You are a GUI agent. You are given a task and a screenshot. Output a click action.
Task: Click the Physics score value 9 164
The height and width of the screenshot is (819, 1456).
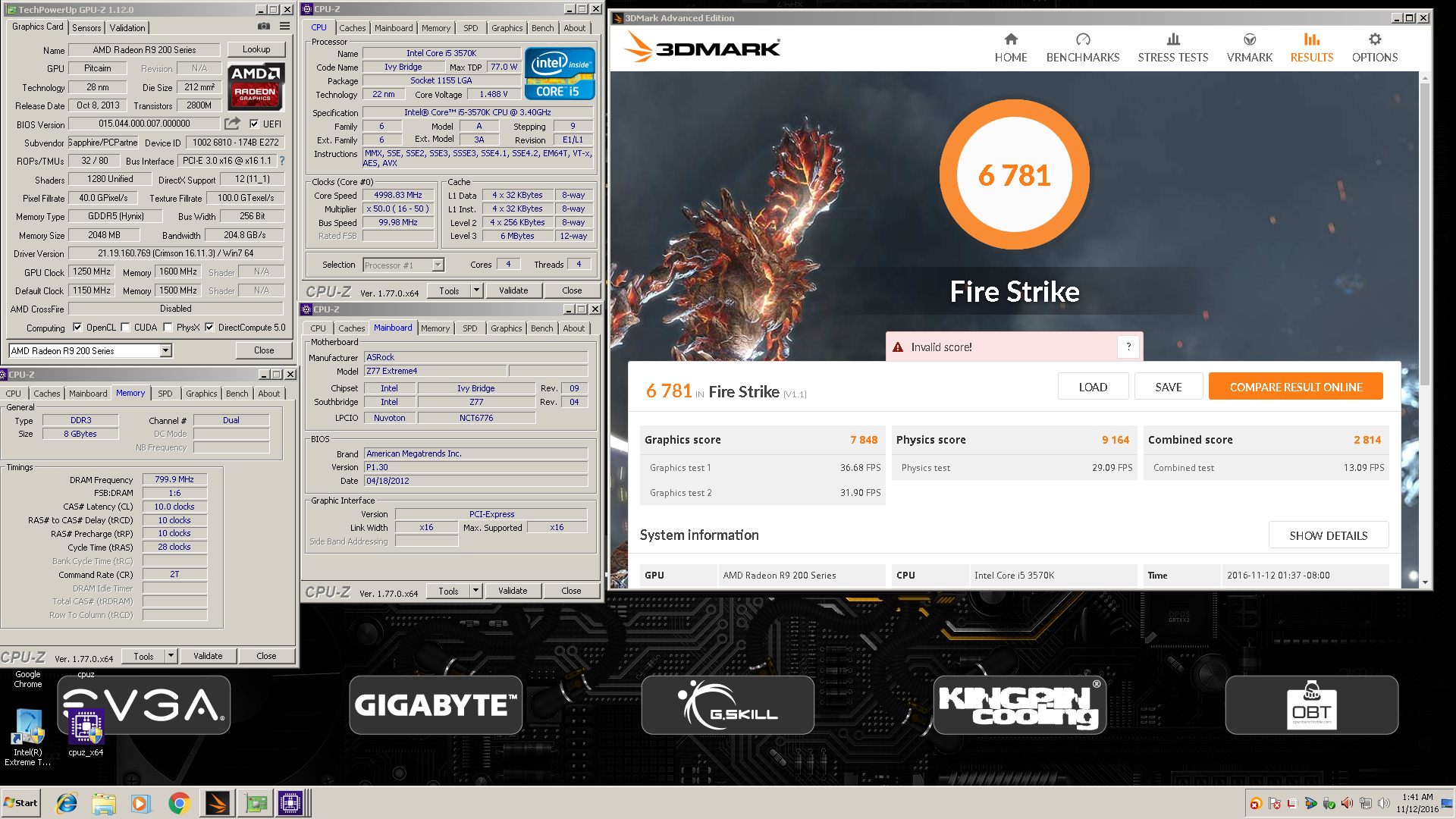pyautogui.click(x=1116, y=440)
